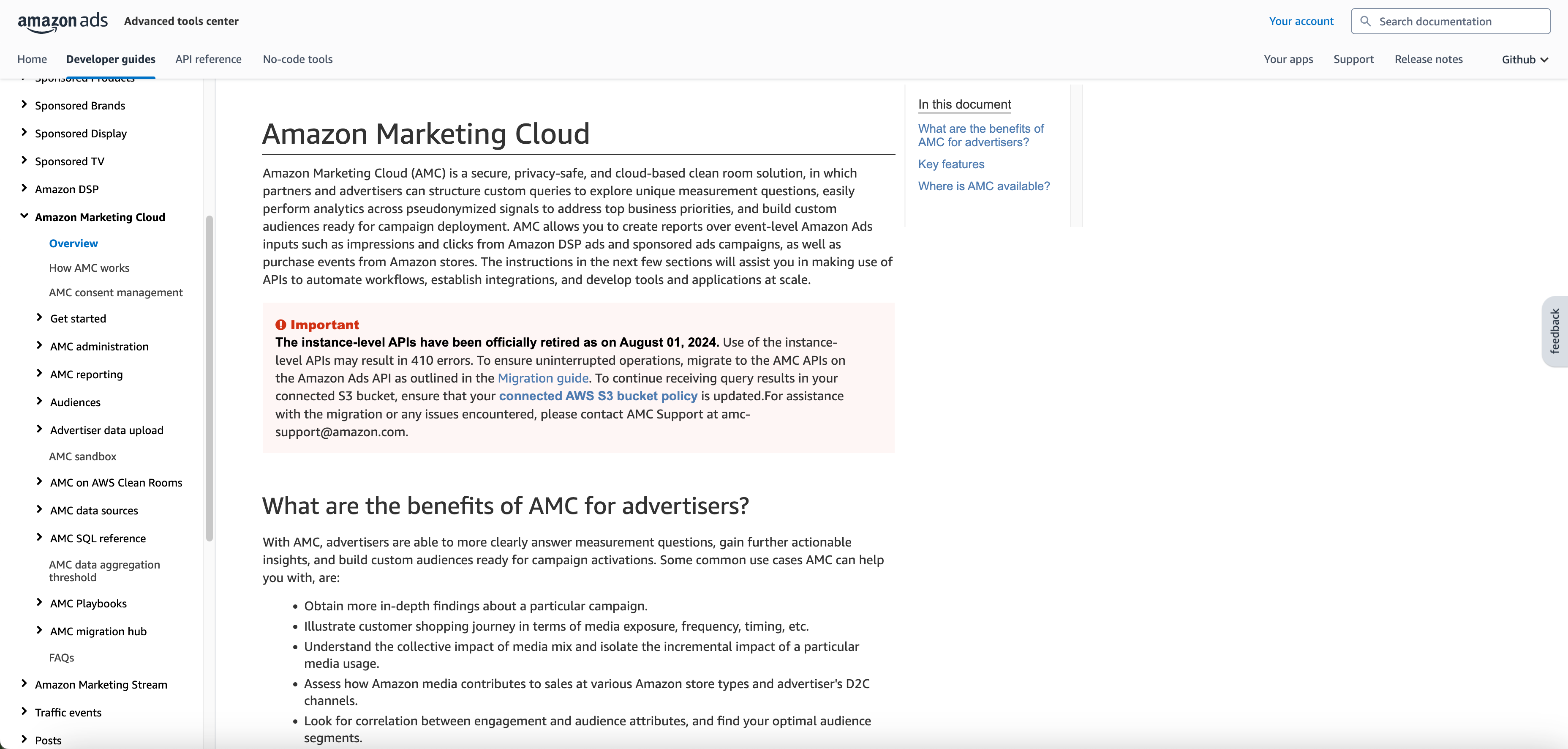Open the AMC sandbox page
This screenshot has height=749, width=1568.
(82, 456)
